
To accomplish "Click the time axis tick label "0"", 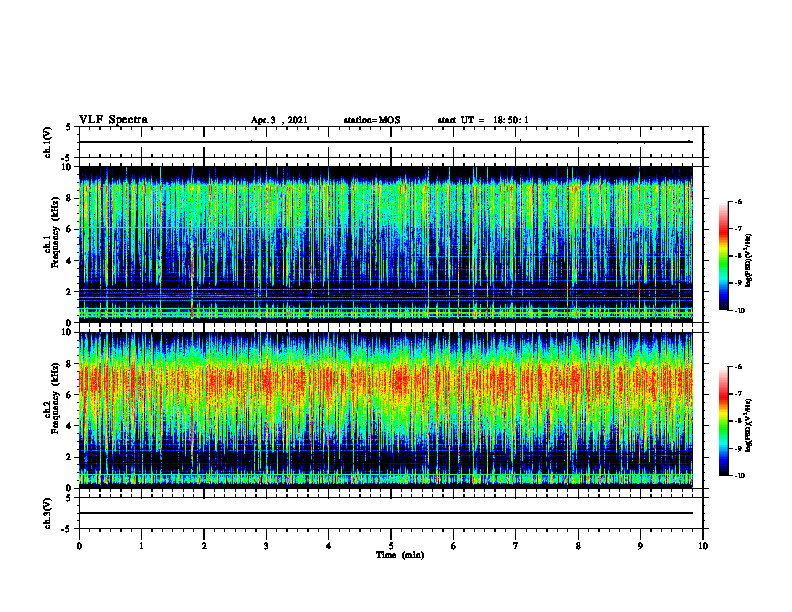I will 79,546.
